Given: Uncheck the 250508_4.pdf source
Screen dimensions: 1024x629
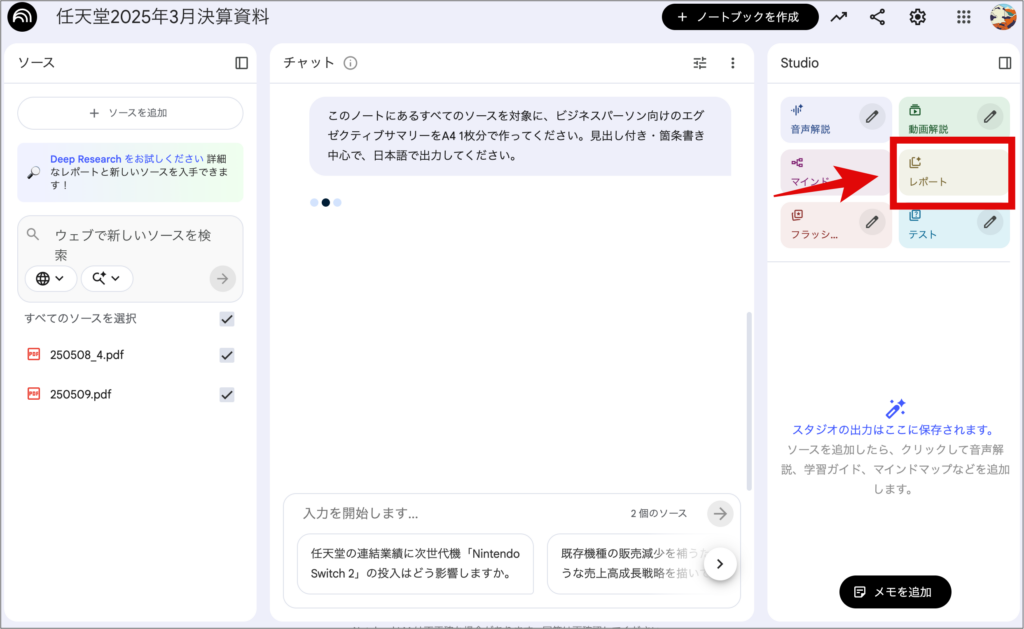Looking at the screenshot, I should (x=227, y=355).
